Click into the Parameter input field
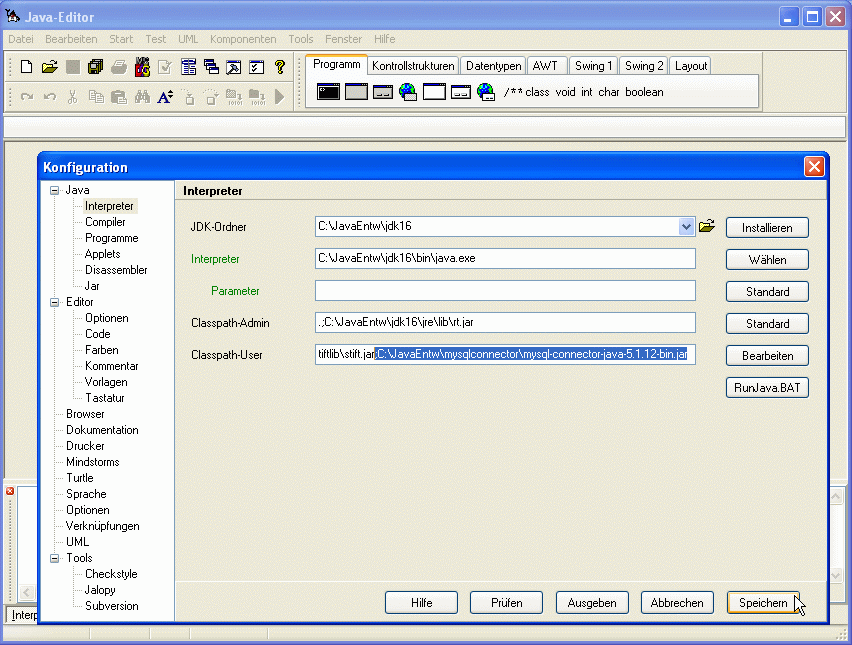Viewport: 852px width, 645px height. tap(505, 291)
